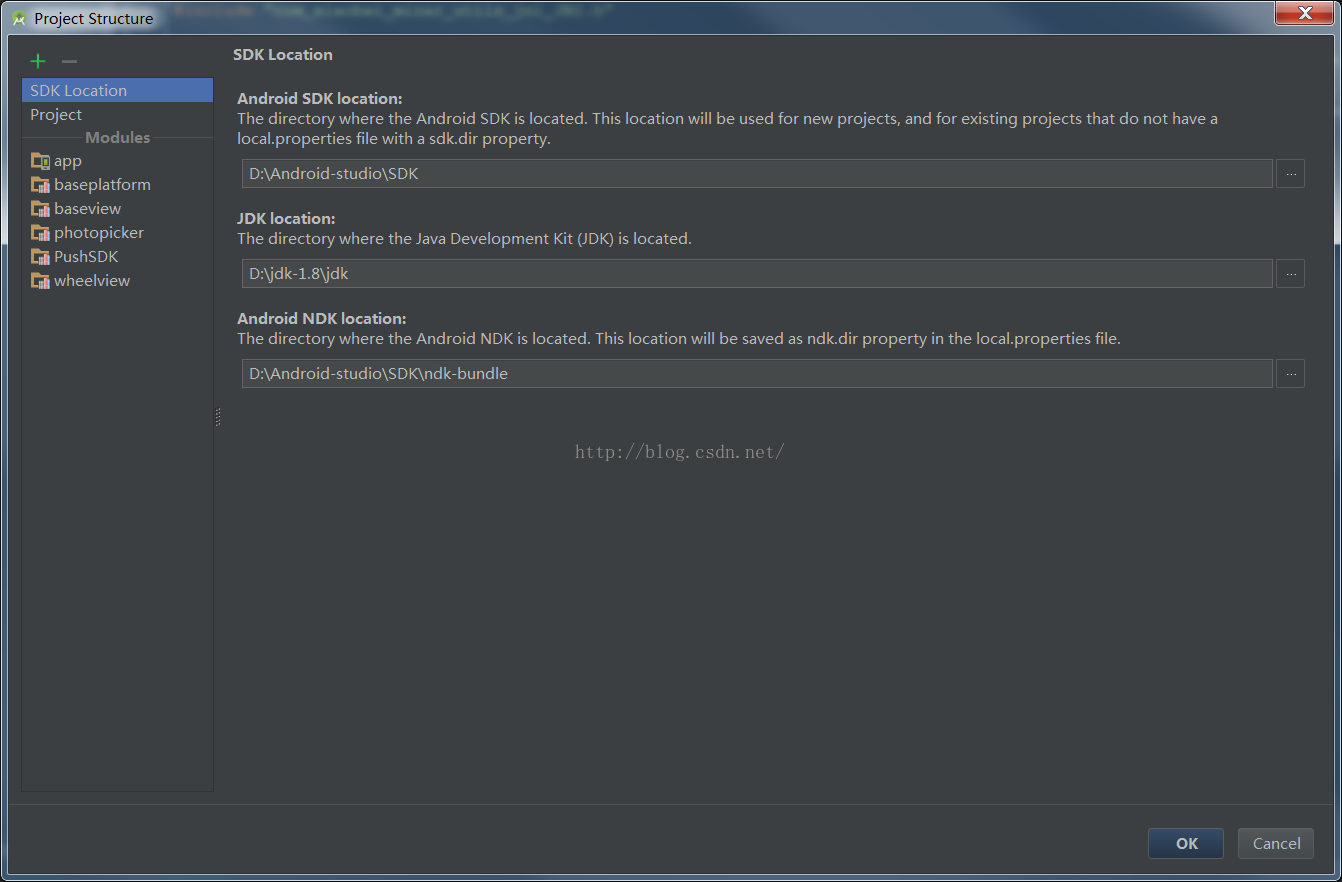Browse for the JDK location
Screen dimensions: 1342x882
coord(1290,274)
